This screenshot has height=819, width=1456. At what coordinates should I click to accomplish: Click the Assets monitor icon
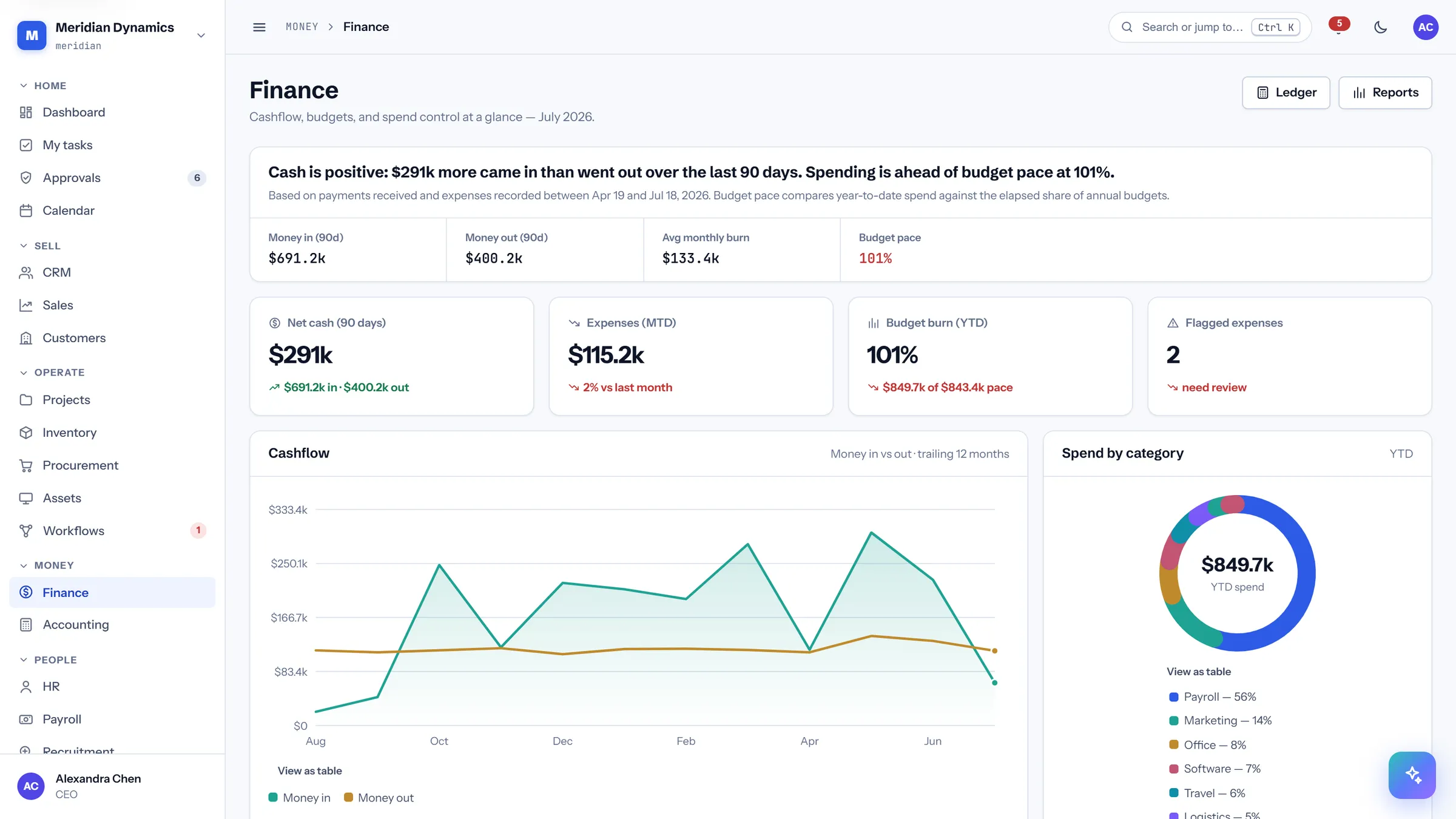(x=26, y=498)
